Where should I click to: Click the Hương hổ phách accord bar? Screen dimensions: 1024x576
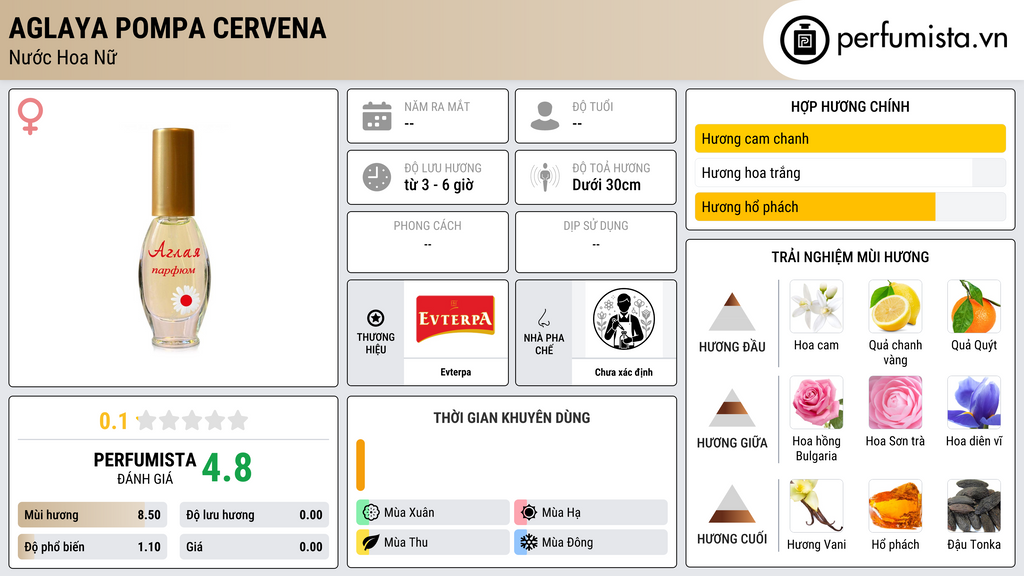[850, 207]
